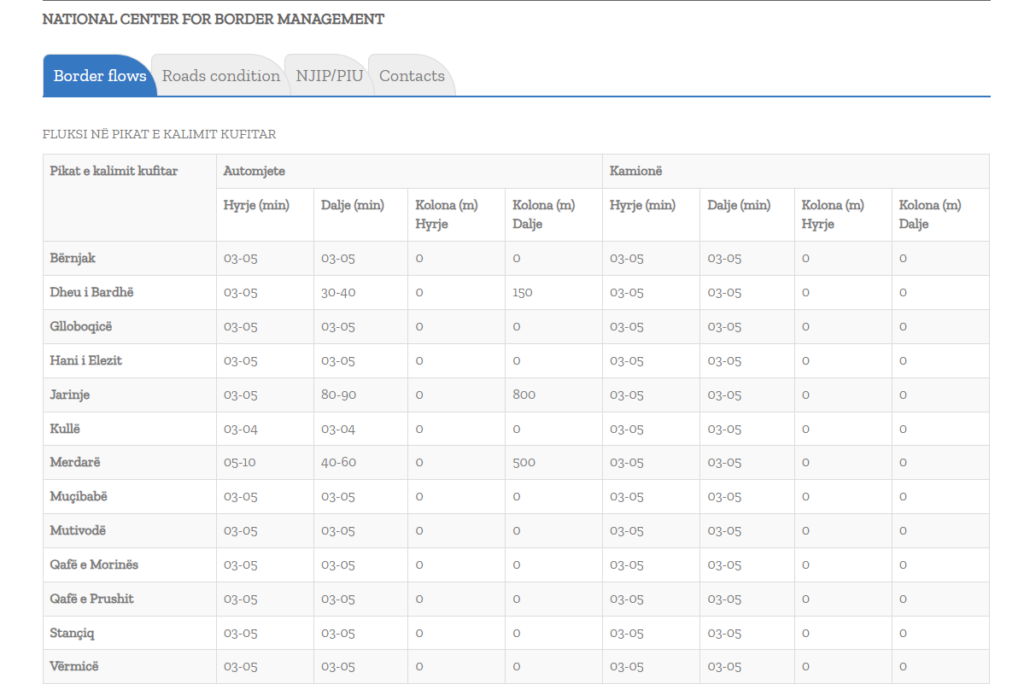The height and width of the screenshot is (690, 1024).
Task: Select the 40-60 exit time for Merdarë
Action: click(339, 462)
